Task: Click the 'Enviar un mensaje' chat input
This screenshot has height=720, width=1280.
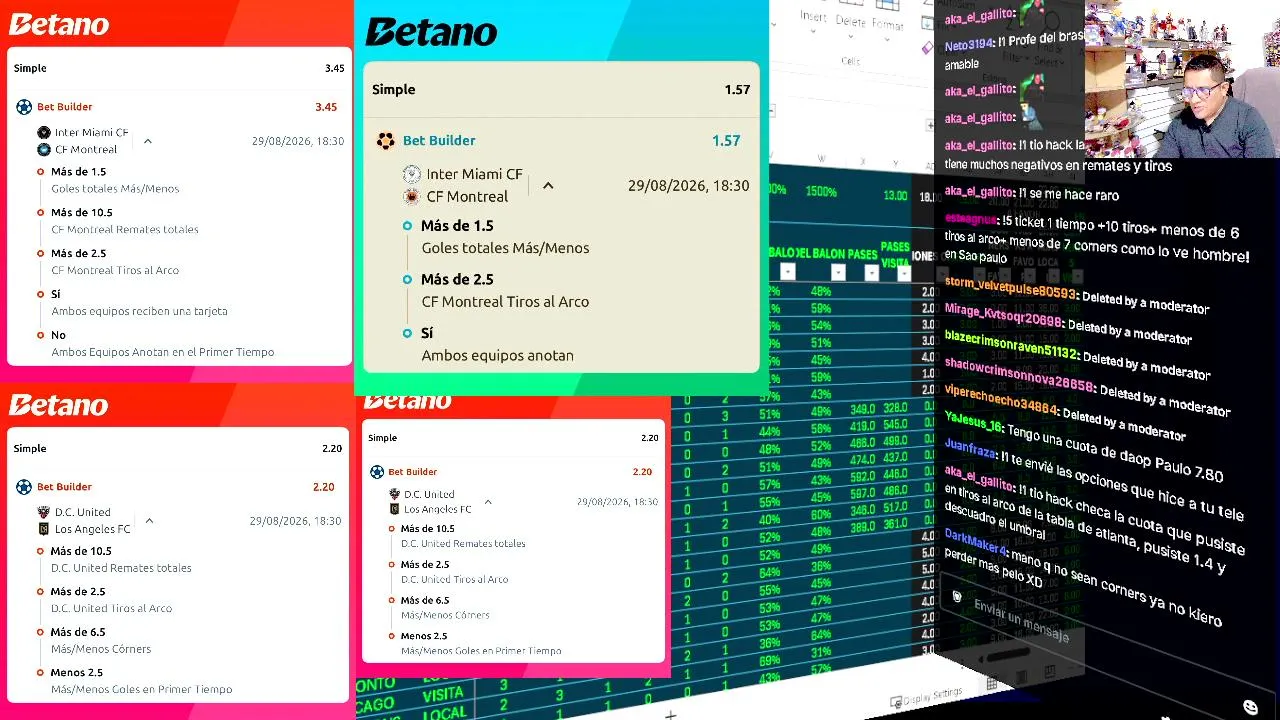Action: [1021, 621]
